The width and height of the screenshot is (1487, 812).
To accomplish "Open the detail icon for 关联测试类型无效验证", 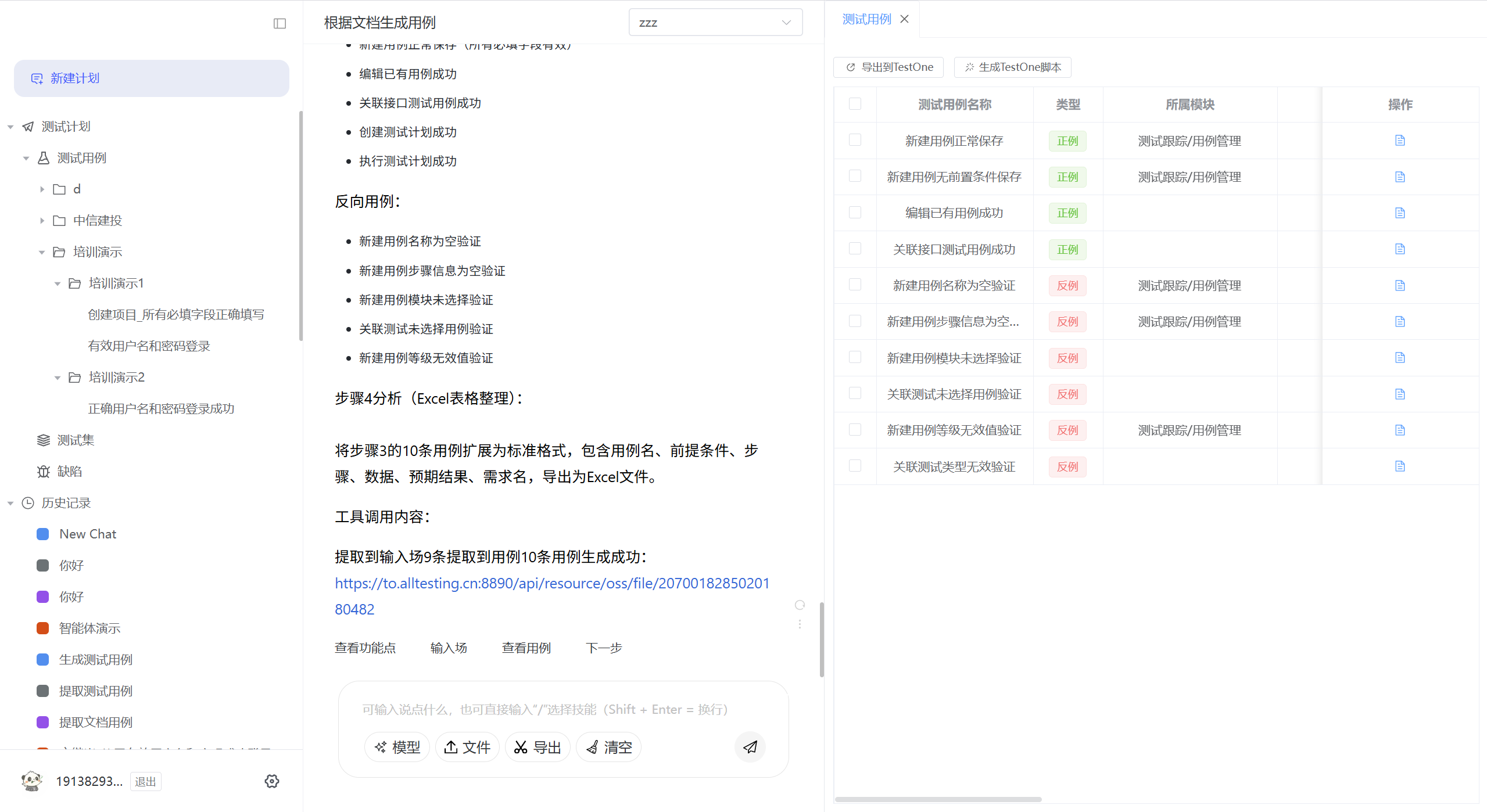I will pyautogui.click(x=1400, y=466).
